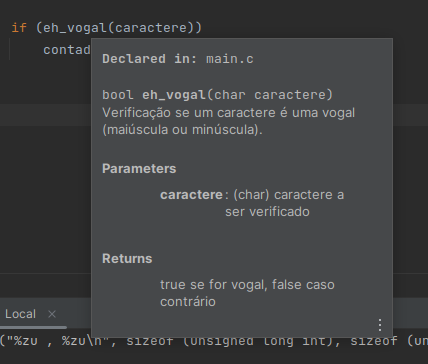428x364 pixels.
Task: Click the Returns heading in the popup
Action: tap(127, 259)
